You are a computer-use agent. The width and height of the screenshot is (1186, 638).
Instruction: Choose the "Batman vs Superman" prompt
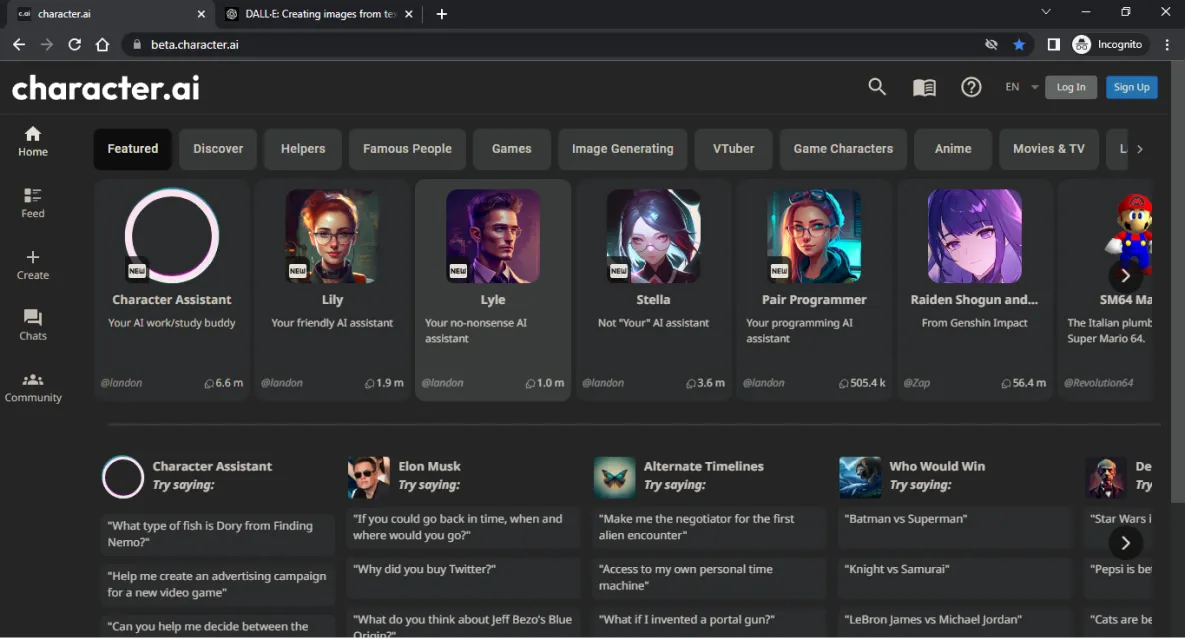955,527
